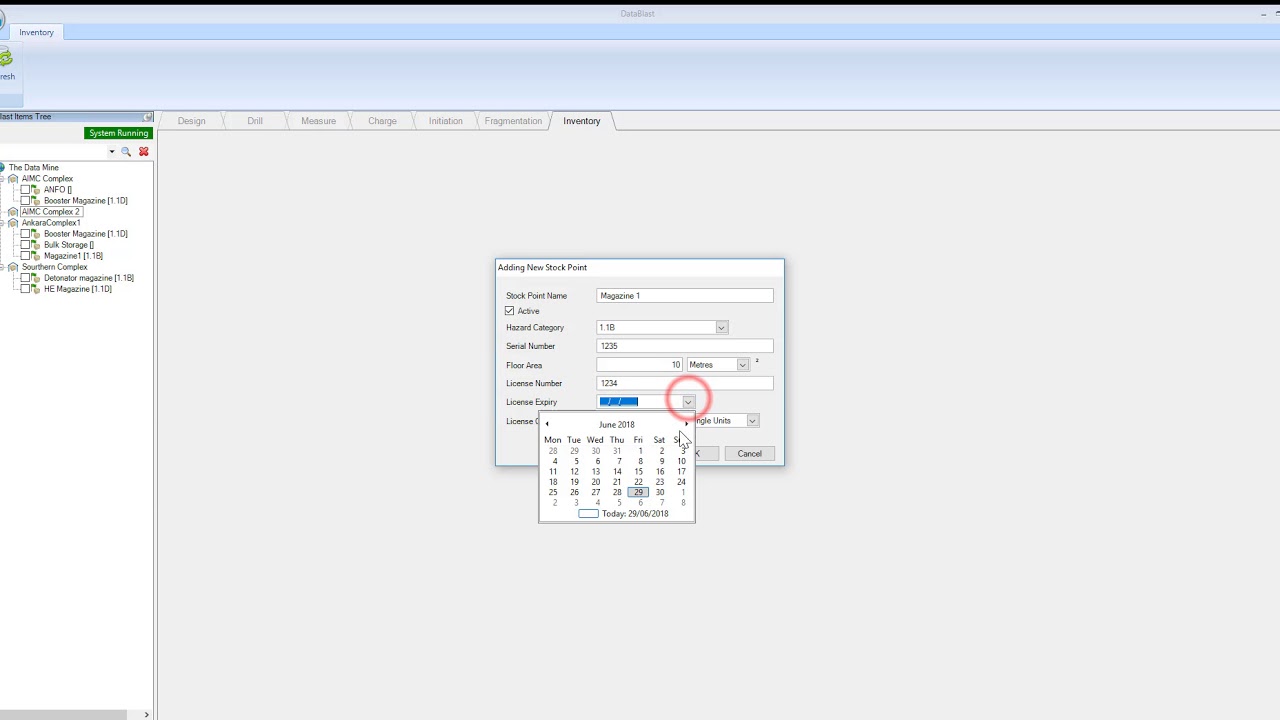Click the flag icon beside Bulk Storage []
Image resolution: width=1280 pixels, height=720 pixels.
(36, 245)
